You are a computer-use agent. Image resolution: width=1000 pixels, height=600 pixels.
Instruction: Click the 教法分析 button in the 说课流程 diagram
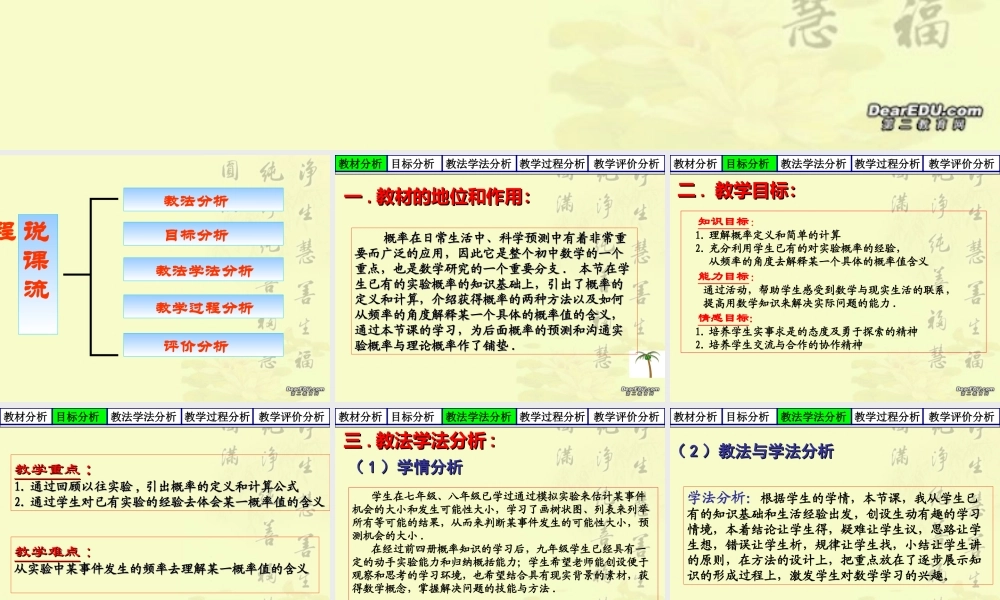203,200
